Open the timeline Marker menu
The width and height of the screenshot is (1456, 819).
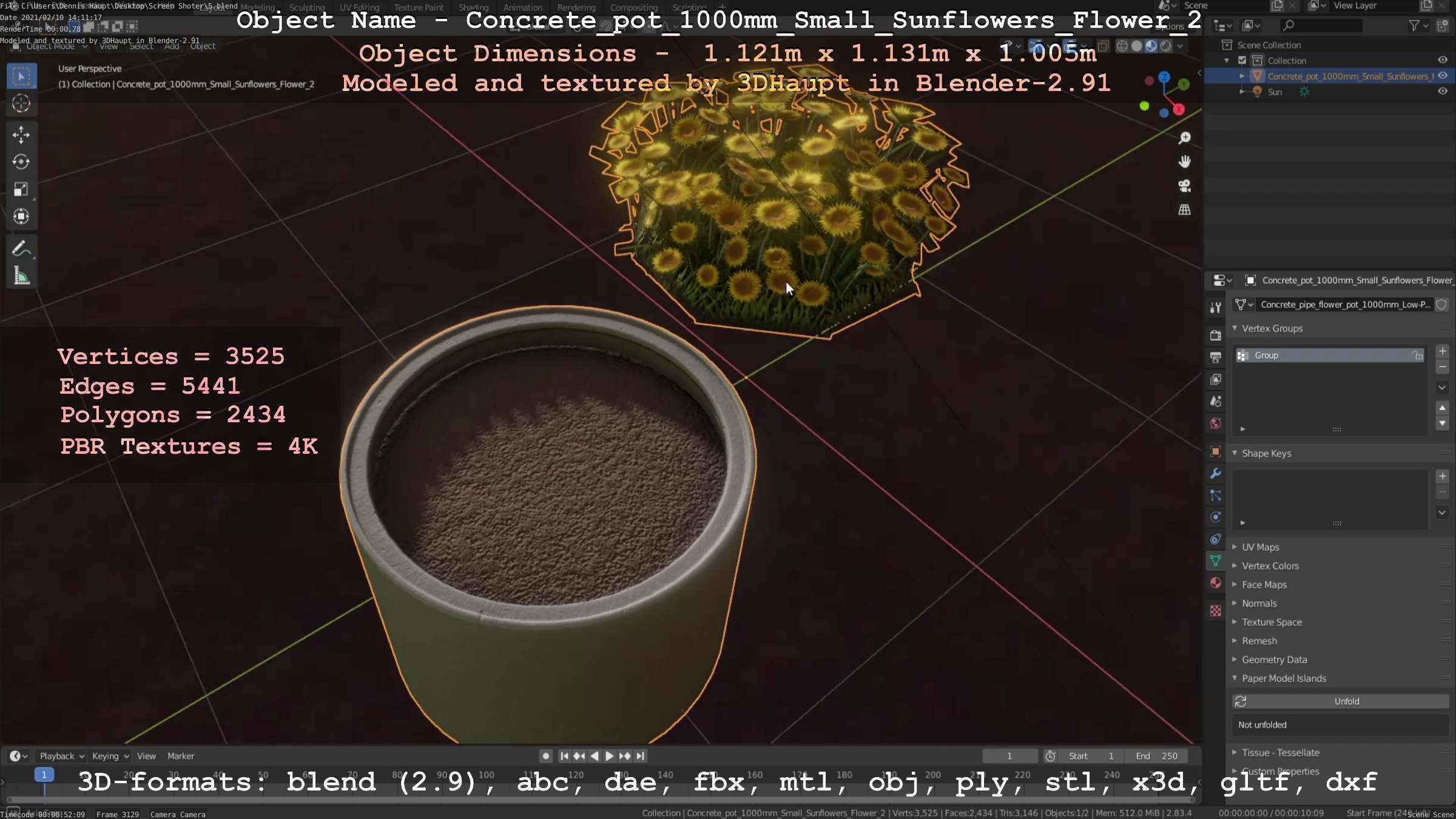181,756
